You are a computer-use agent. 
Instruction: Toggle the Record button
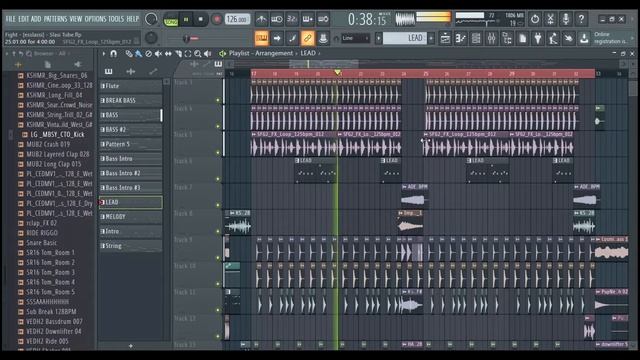tap(217, 19)
